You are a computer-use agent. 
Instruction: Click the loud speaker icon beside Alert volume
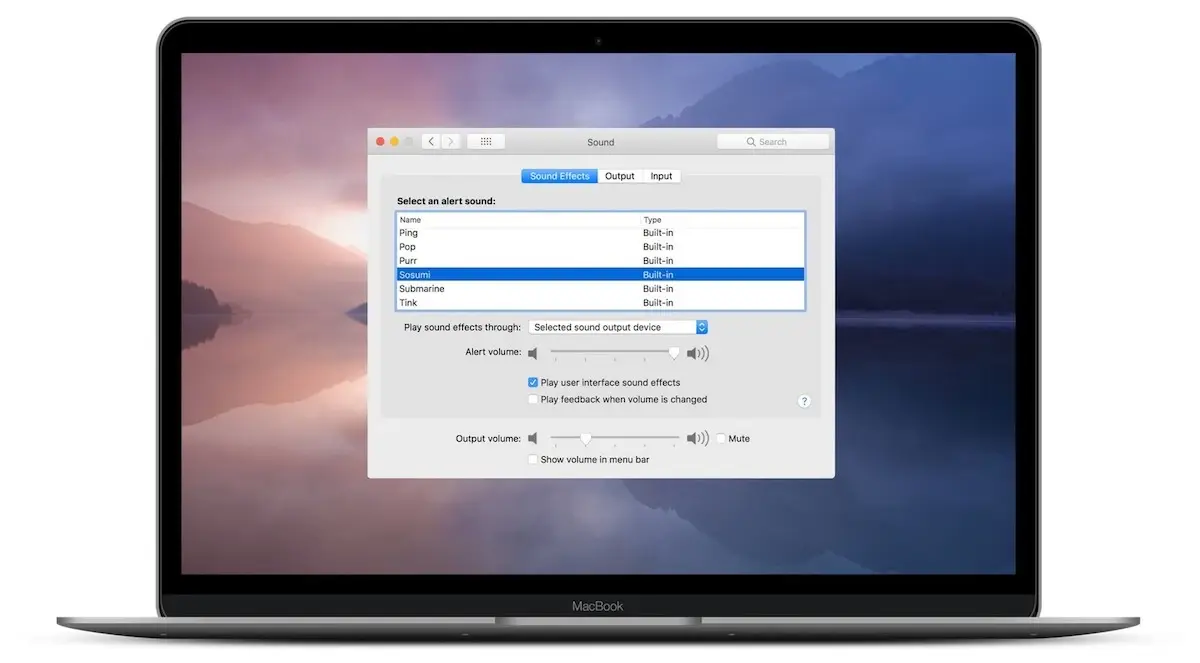click(697, 352)
